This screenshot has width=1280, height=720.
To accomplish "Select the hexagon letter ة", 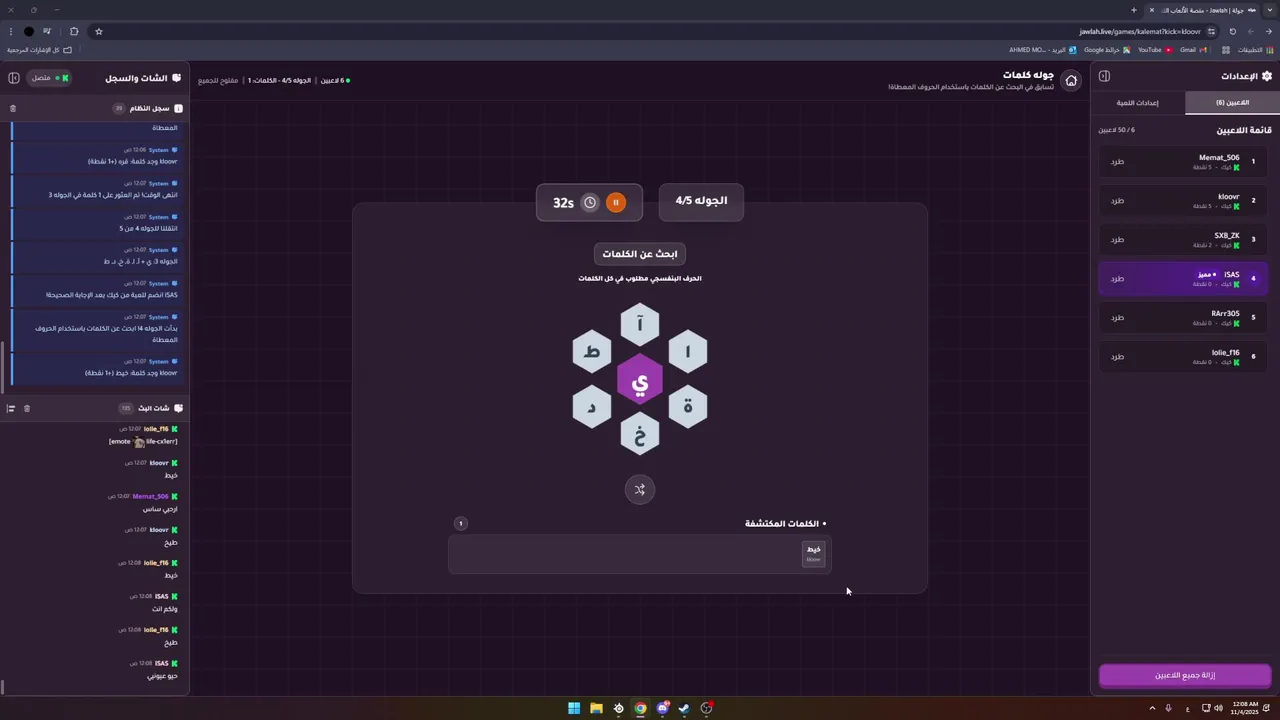I will (688, 407).
